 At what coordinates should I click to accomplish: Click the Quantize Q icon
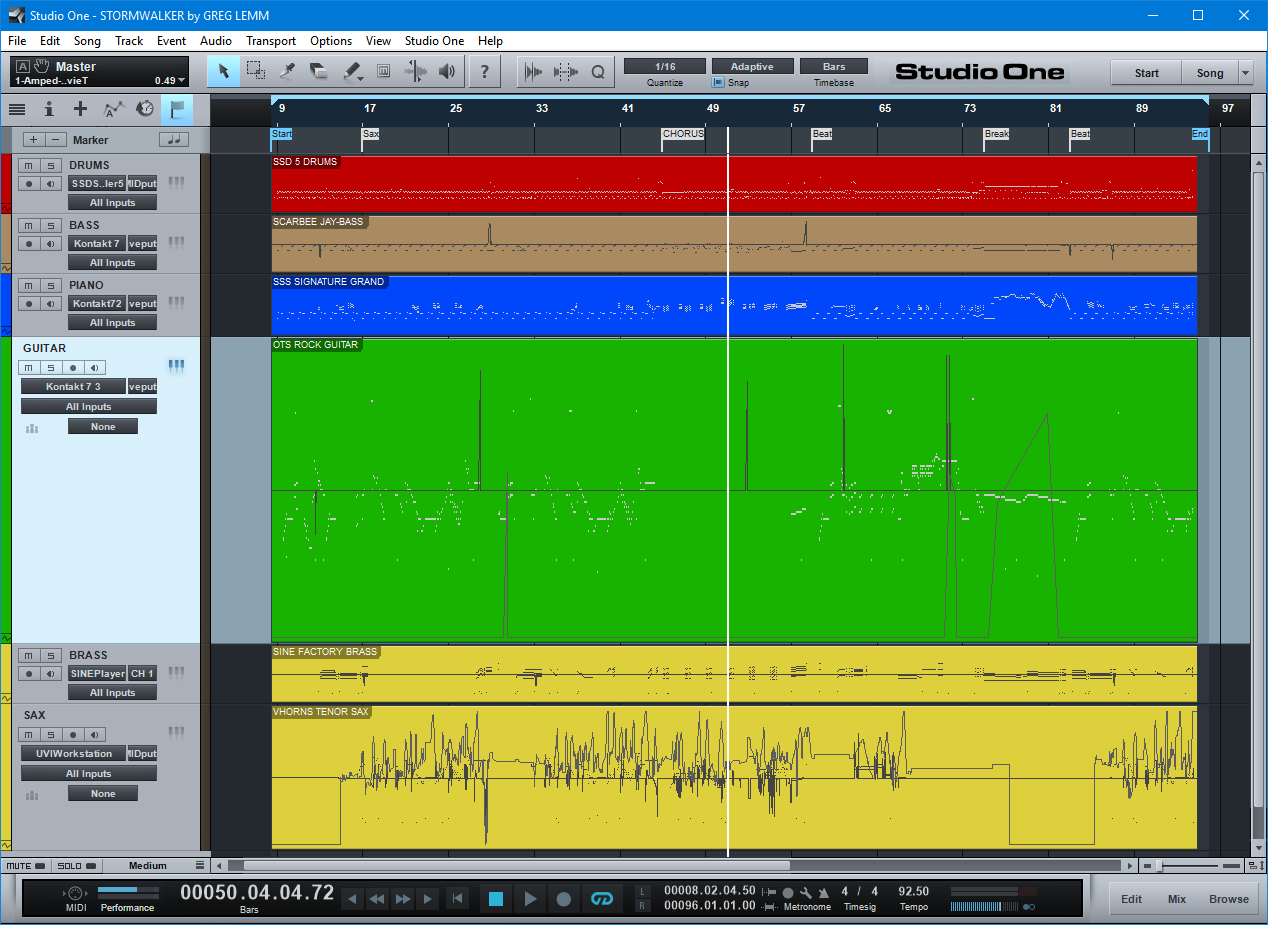click(598, 71)
